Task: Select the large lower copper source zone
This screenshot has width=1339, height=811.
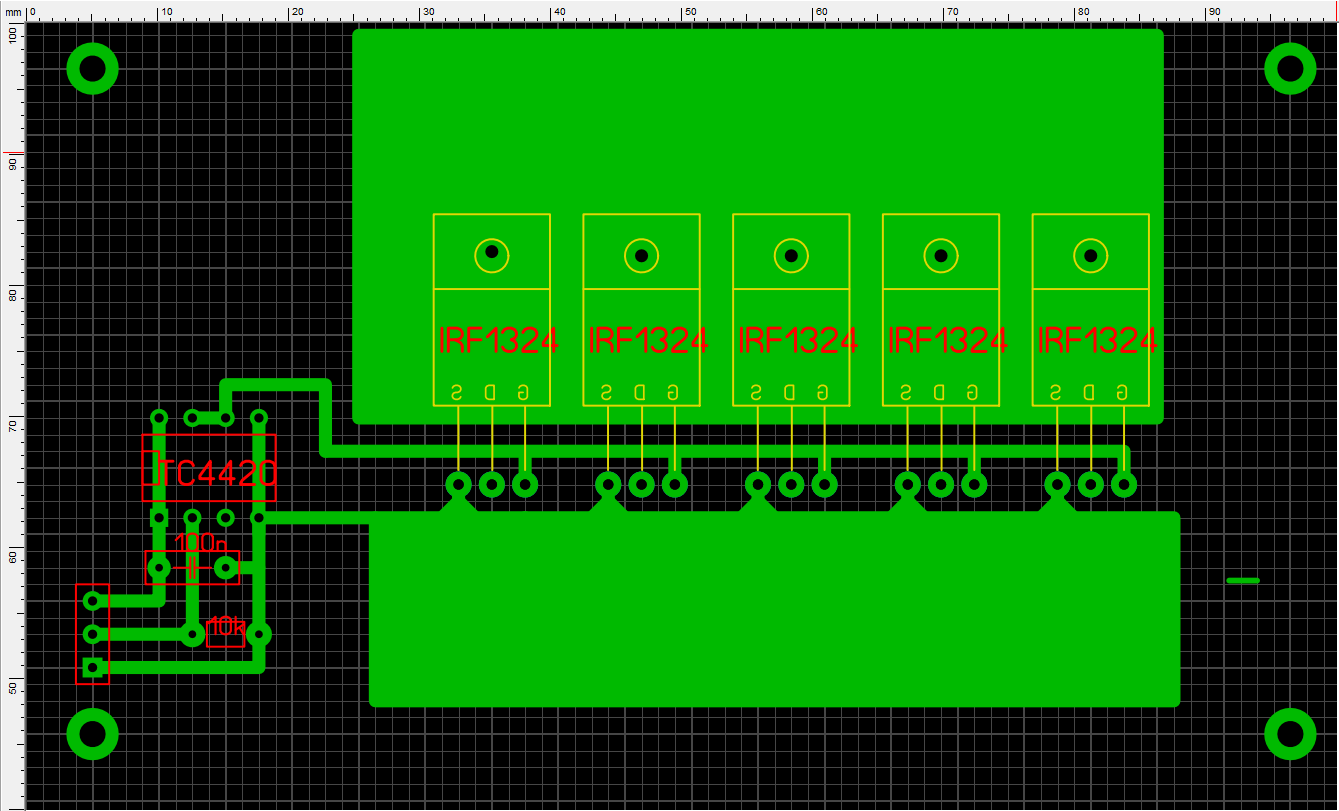Action: 775,610
